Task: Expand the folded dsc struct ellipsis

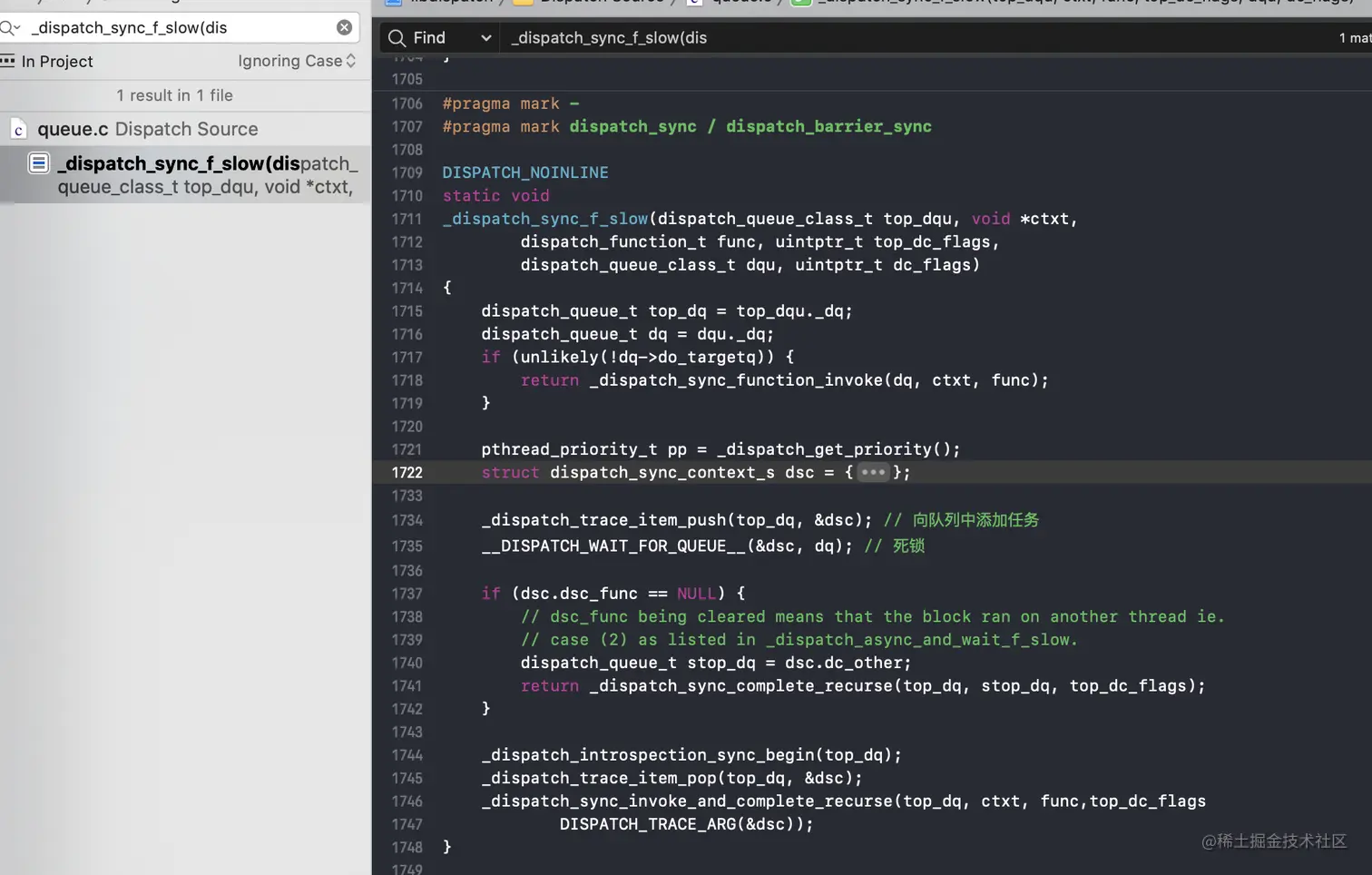Action: pos(873,472)
